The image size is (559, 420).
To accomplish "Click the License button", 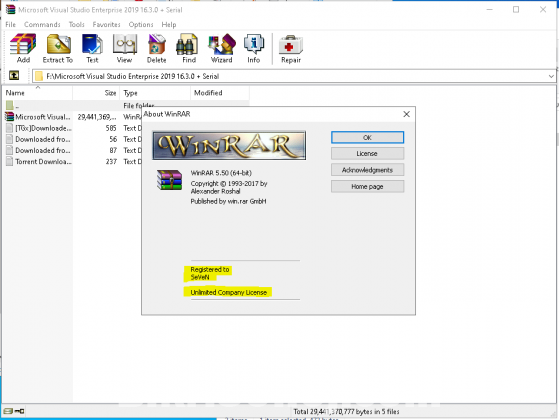I will (367, 154).
